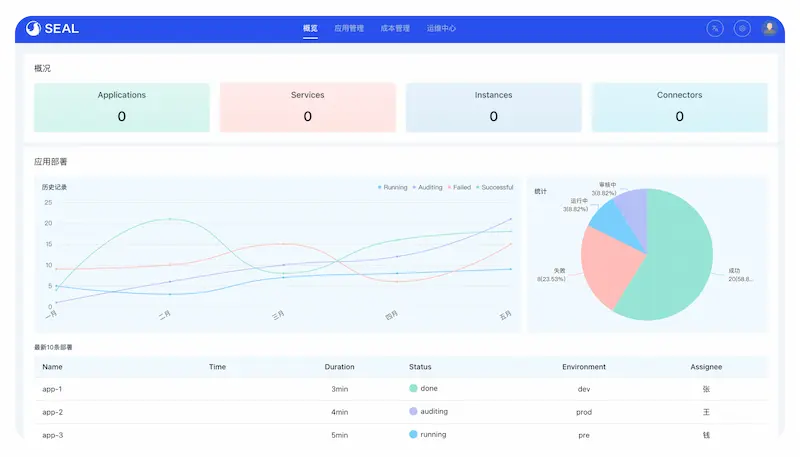Open the 成本管理 tab
800x457 pixels.
tap(395, 28)
